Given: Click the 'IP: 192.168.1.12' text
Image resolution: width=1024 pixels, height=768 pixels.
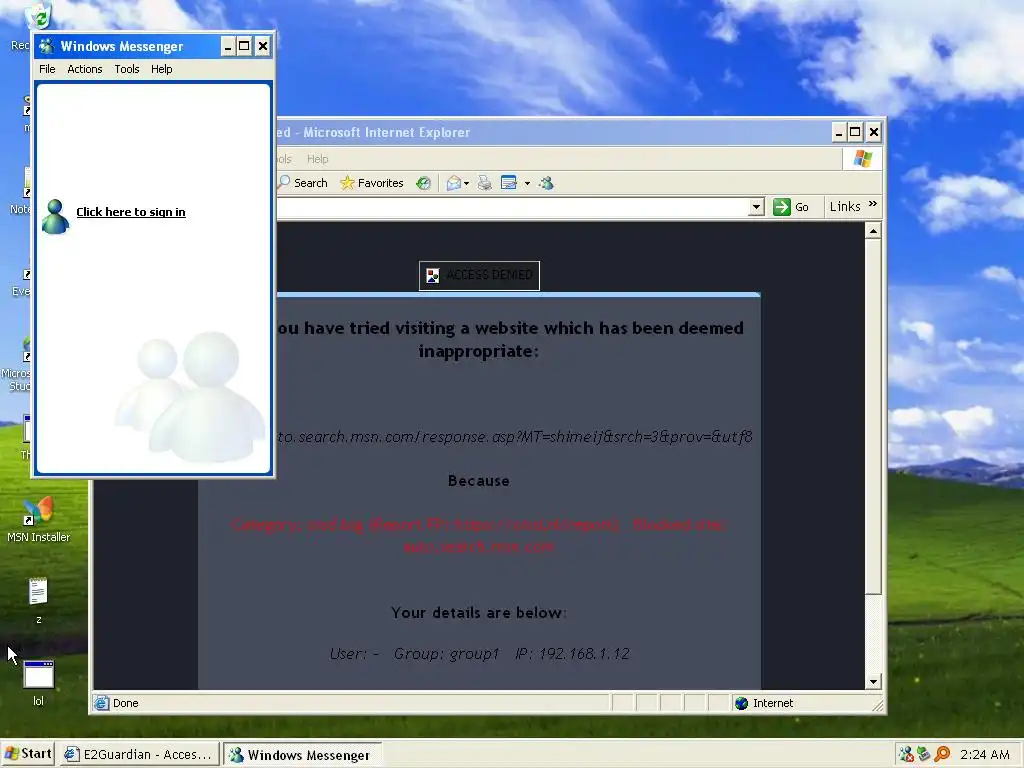Looking at the screenshot, I should [x=572, y=654].
